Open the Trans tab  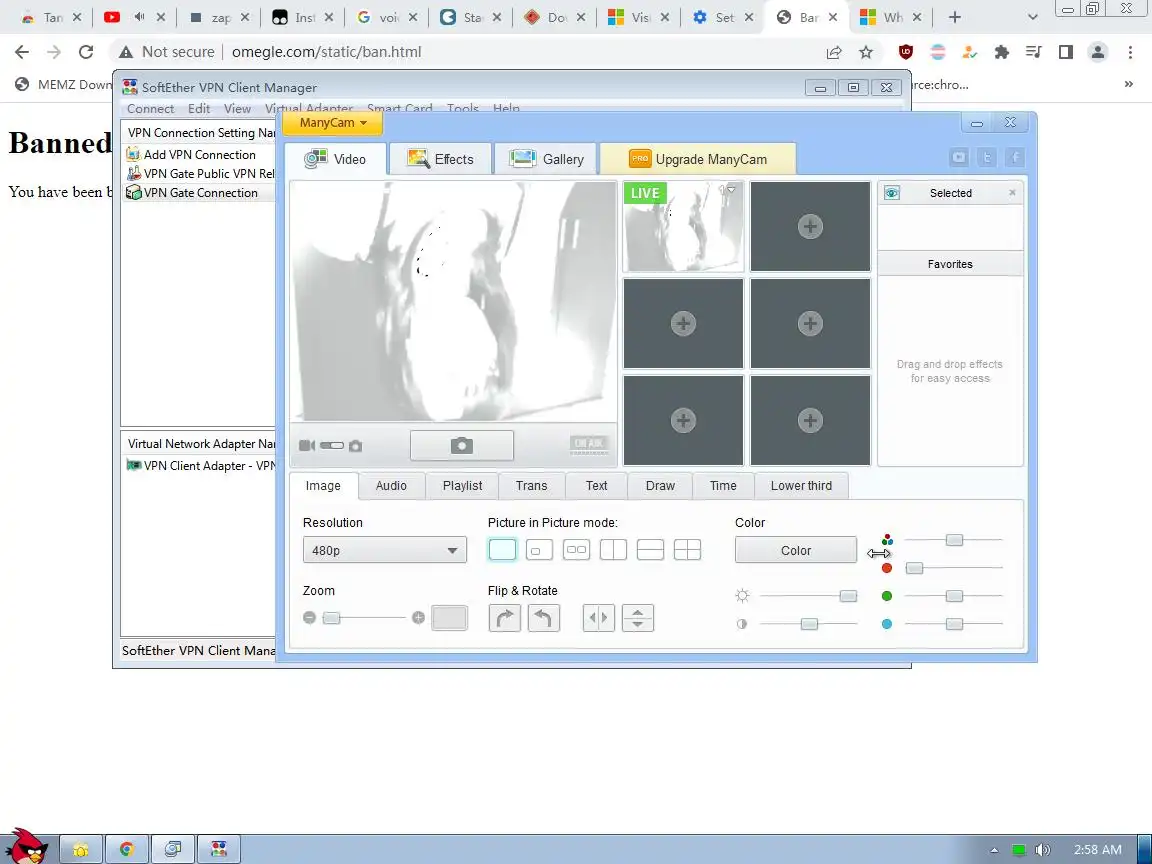pos(531,486)
